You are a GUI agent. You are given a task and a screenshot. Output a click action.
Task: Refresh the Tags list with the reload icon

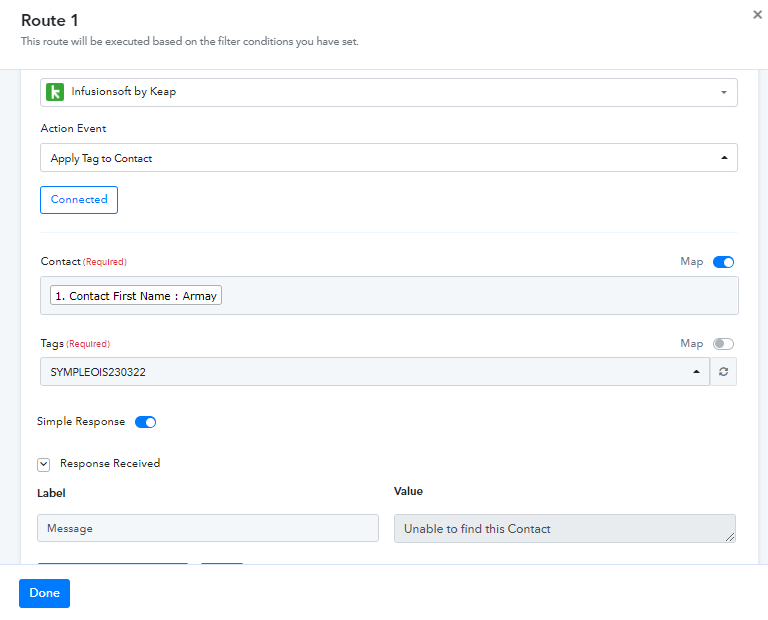pyautogui.click(x=723, y=372)
